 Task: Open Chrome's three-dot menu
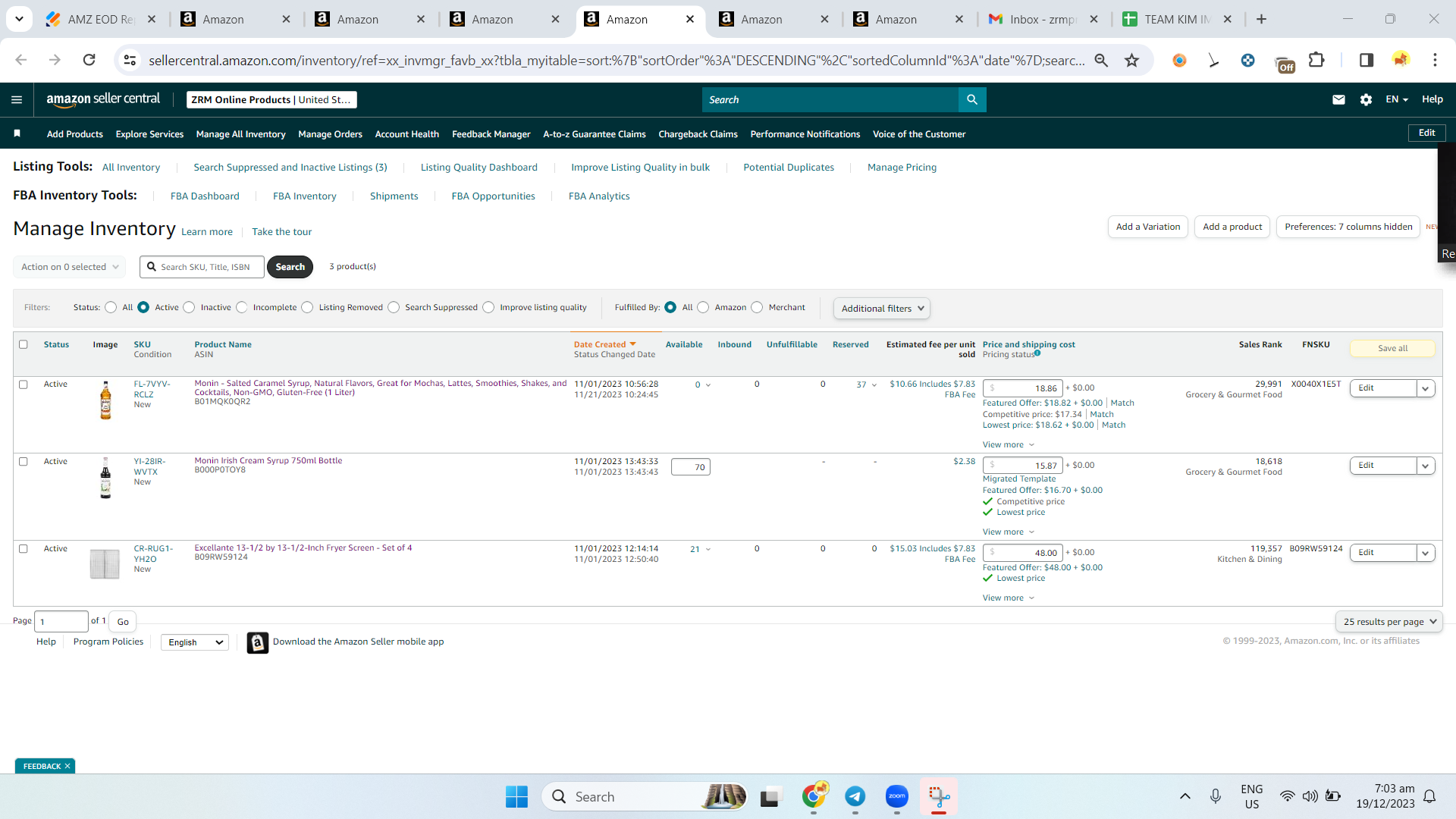click(x=1435, y=60)
